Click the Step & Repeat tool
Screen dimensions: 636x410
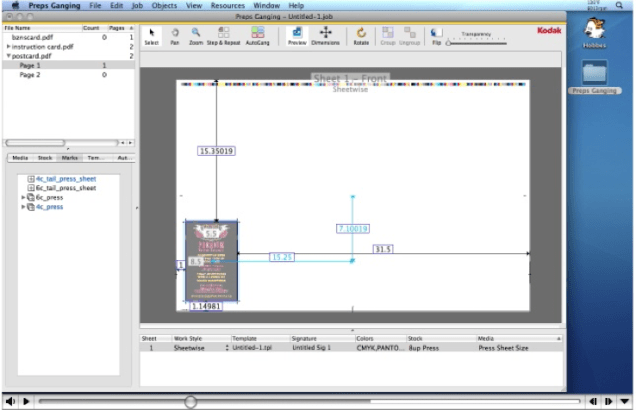click(224, 34)
